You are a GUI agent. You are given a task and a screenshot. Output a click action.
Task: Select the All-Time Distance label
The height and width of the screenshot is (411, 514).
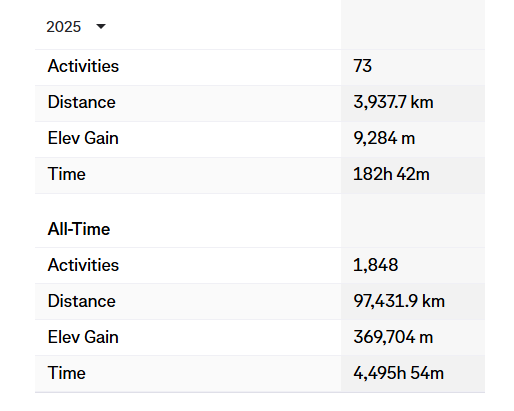(81, 301)
